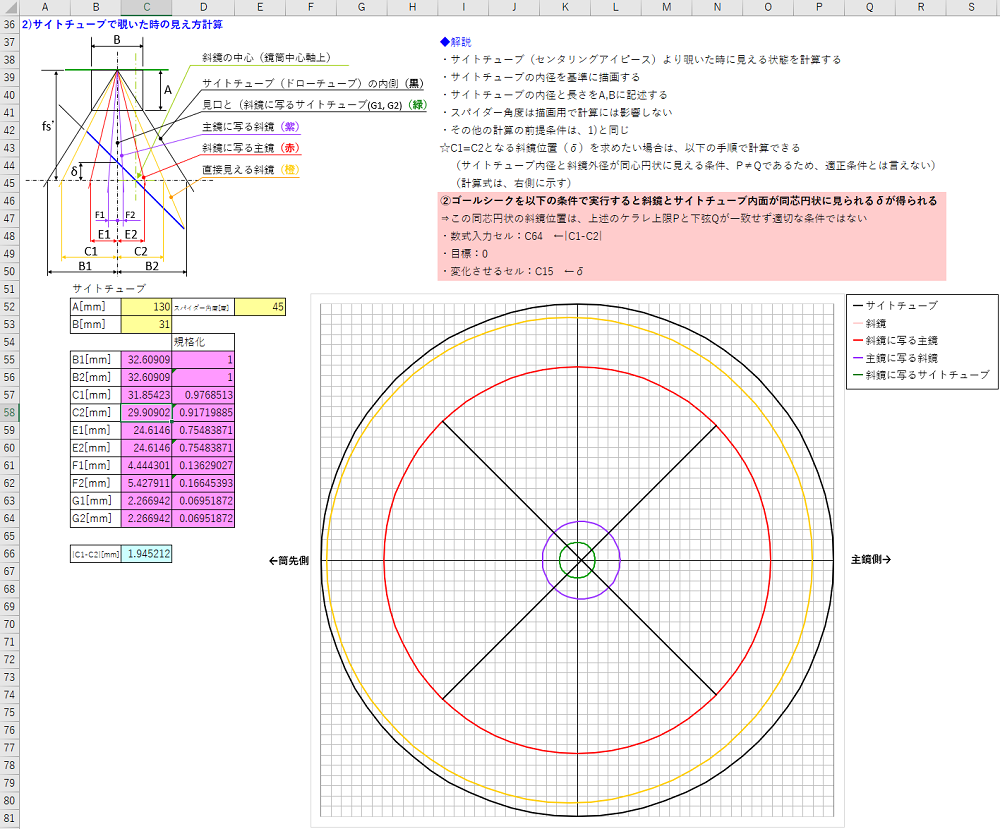The width and height of the screenshot is (1000, 829).
Task: Select row header 81
Action: 10,818
